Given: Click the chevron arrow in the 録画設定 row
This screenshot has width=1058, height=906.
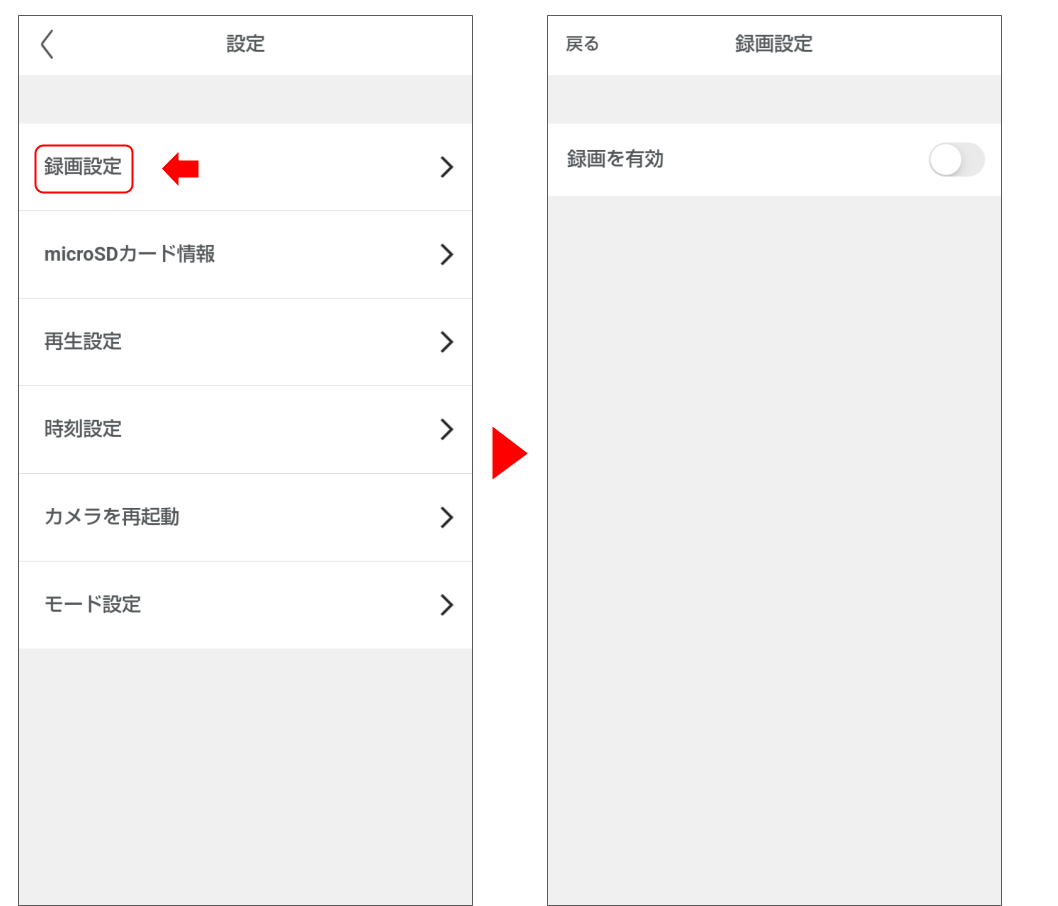Looking at the screenshot, I should click(446, 167).
